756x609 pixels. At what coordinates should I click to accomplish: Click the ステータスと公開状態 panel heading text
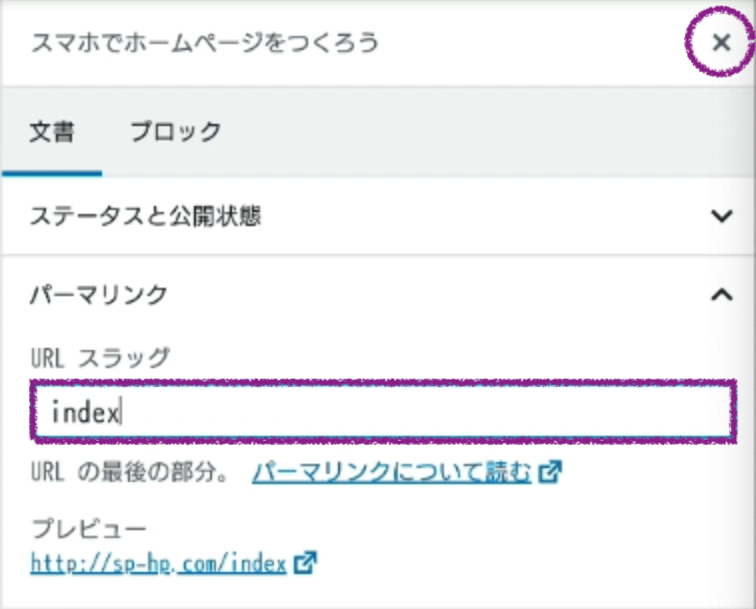146,216
